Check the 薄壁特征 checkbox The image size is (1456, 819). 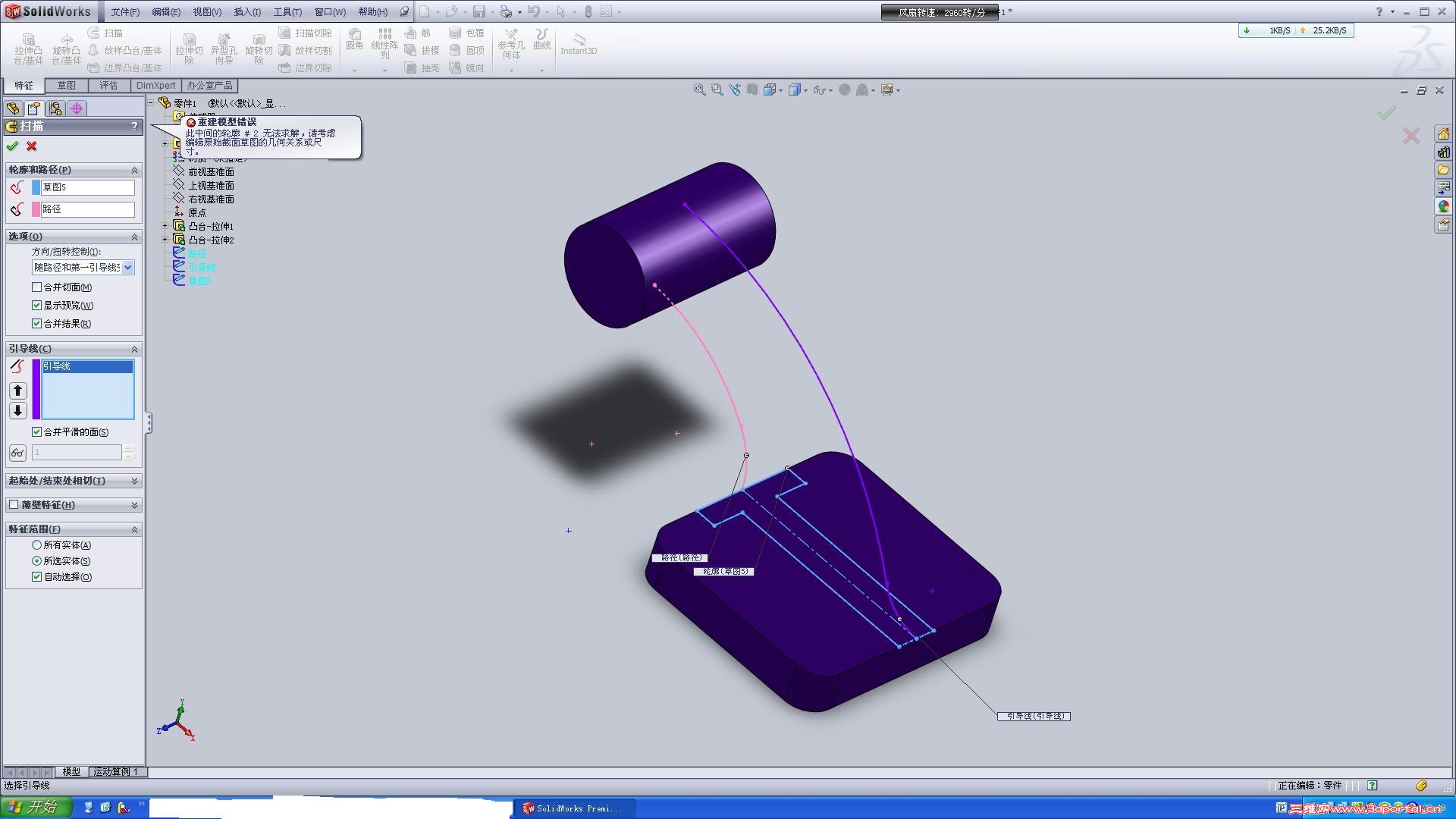pos(14,505)
